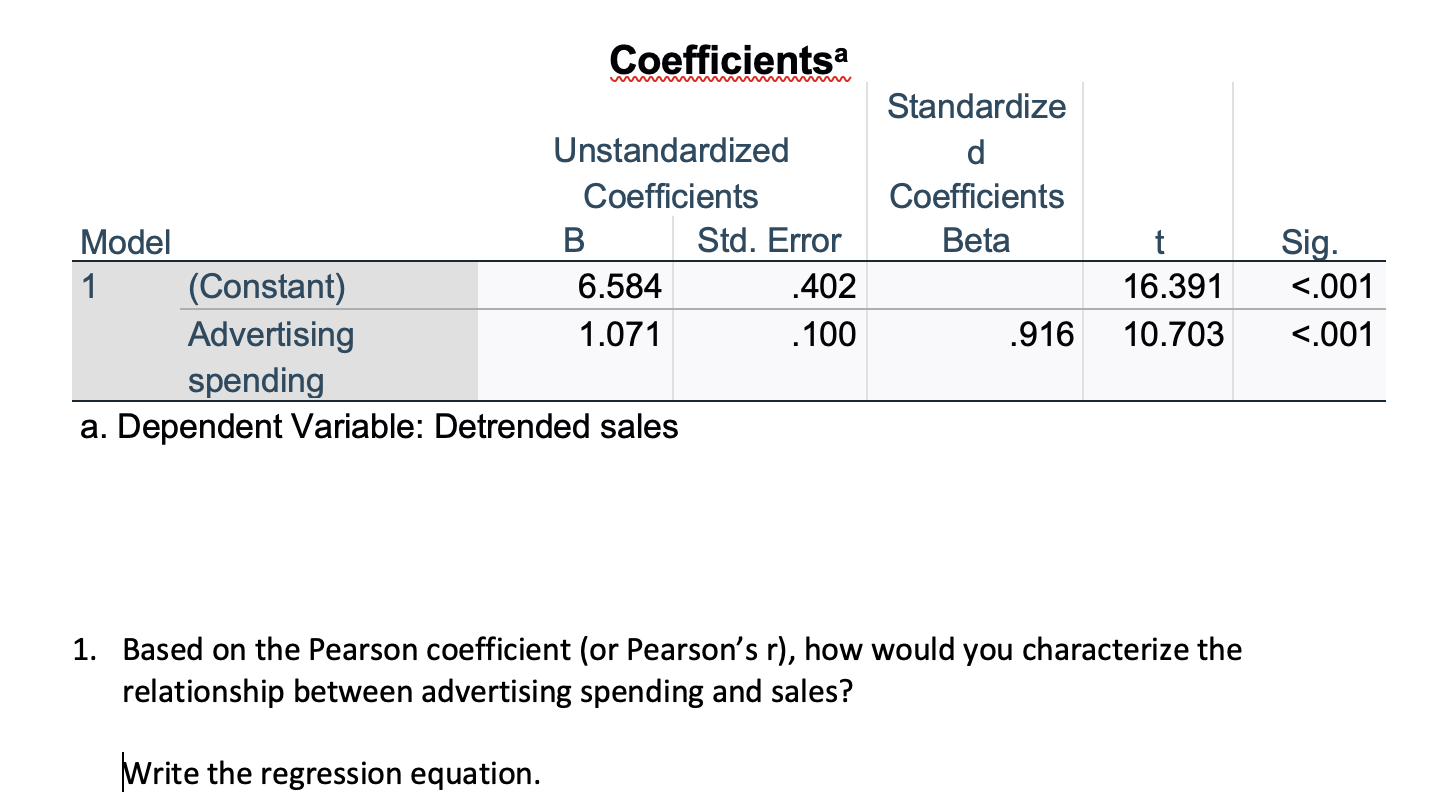Click the Beta column header

click(976, 241)
